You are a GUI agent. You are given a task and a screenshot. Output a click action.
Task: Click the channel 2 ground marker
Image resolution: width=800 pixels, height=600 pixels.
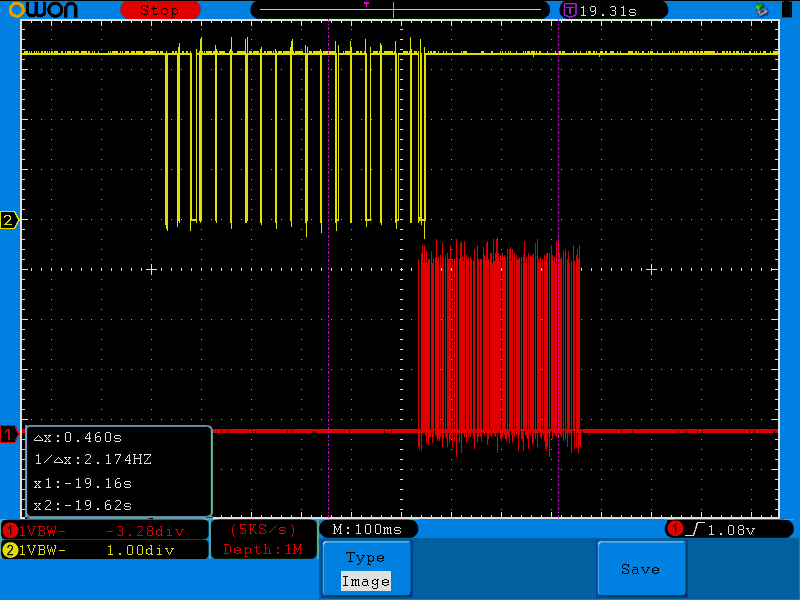point(9,220)
